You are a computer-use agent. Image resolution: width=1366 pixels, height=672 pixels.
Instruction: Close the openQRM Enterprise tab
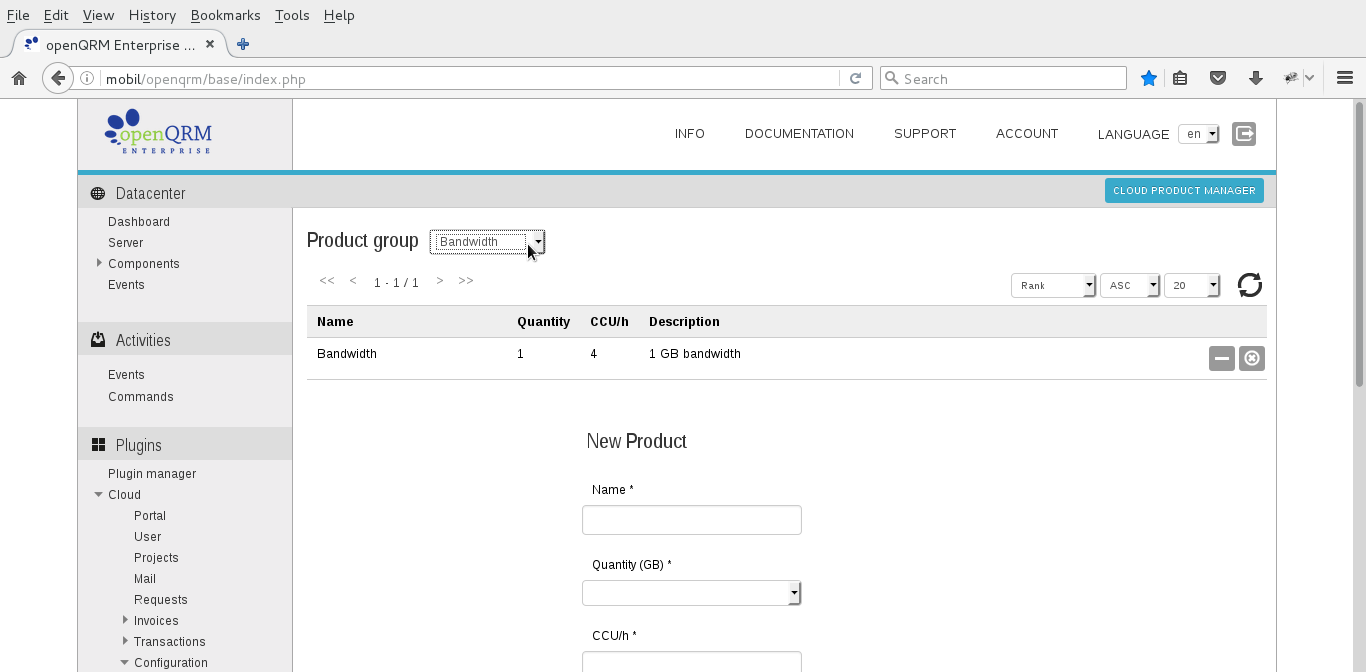click(210, 44)
